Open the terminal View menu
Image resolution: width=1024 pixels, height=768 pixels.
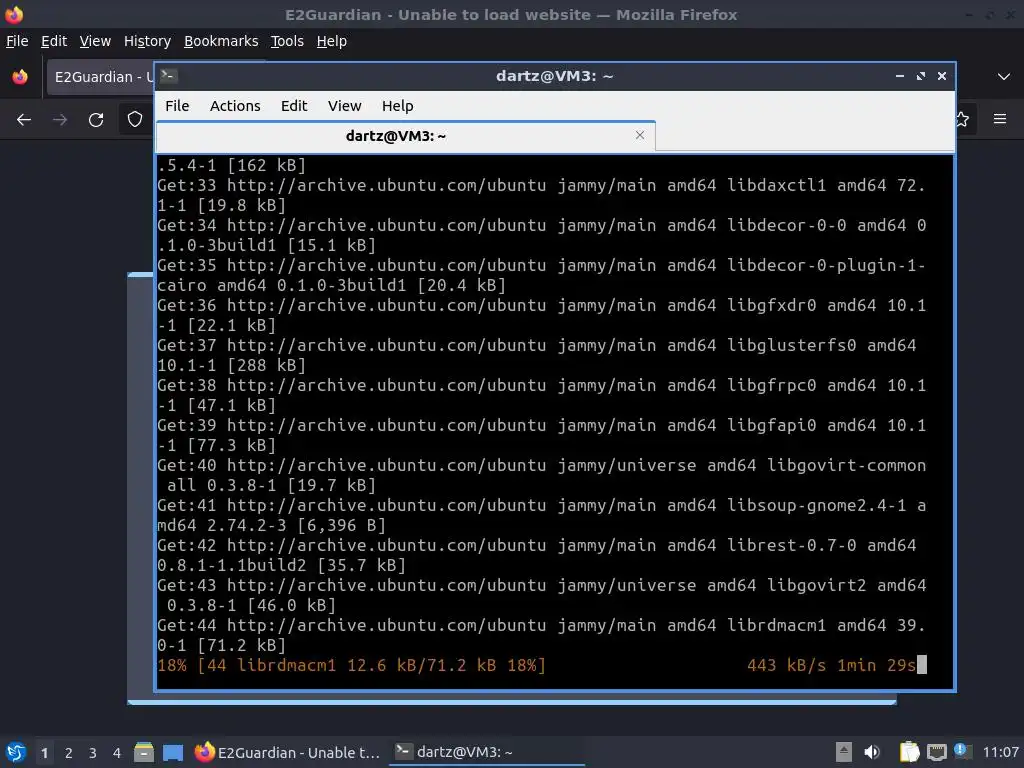tap(344, 106)
